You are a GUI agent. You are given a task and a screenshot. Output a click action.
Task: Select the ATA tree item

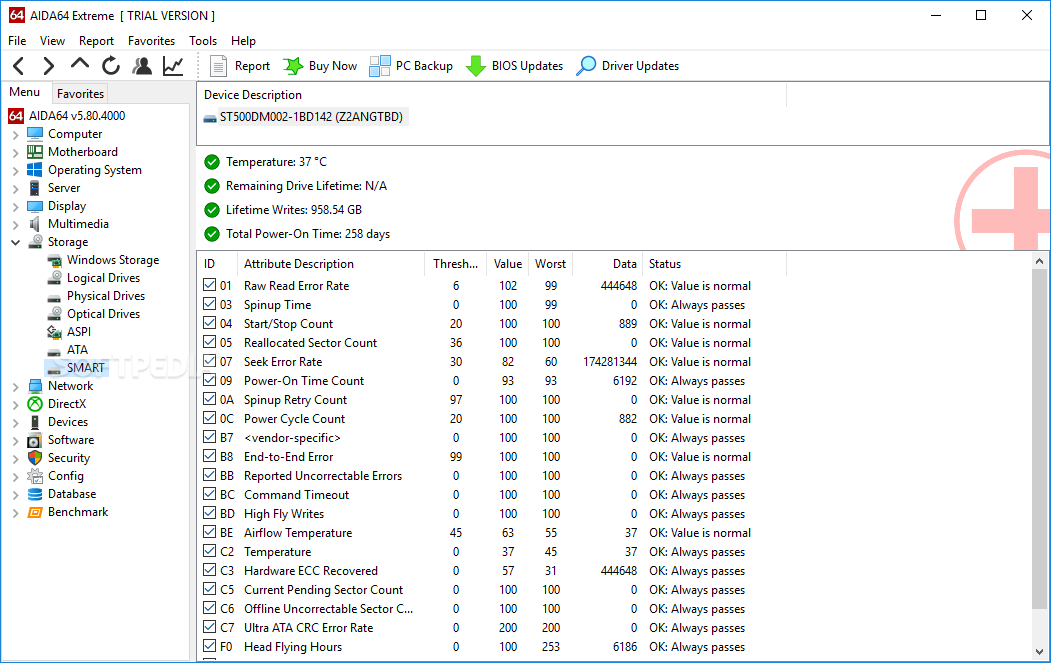[x=77, y=350]
